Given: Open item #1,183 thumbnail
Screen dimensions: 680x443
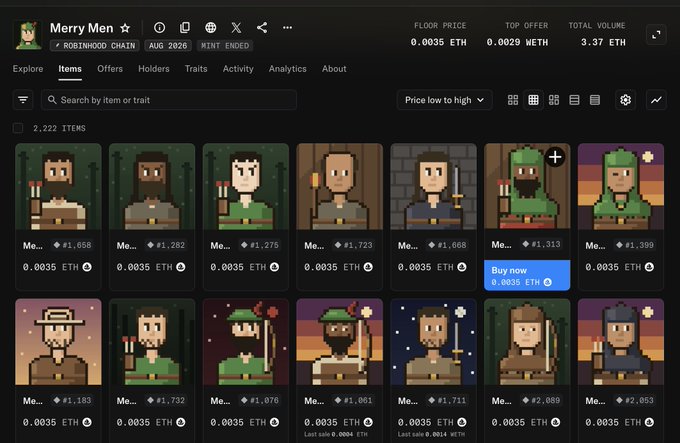Looking at the screenshot, I should (58, 342).
